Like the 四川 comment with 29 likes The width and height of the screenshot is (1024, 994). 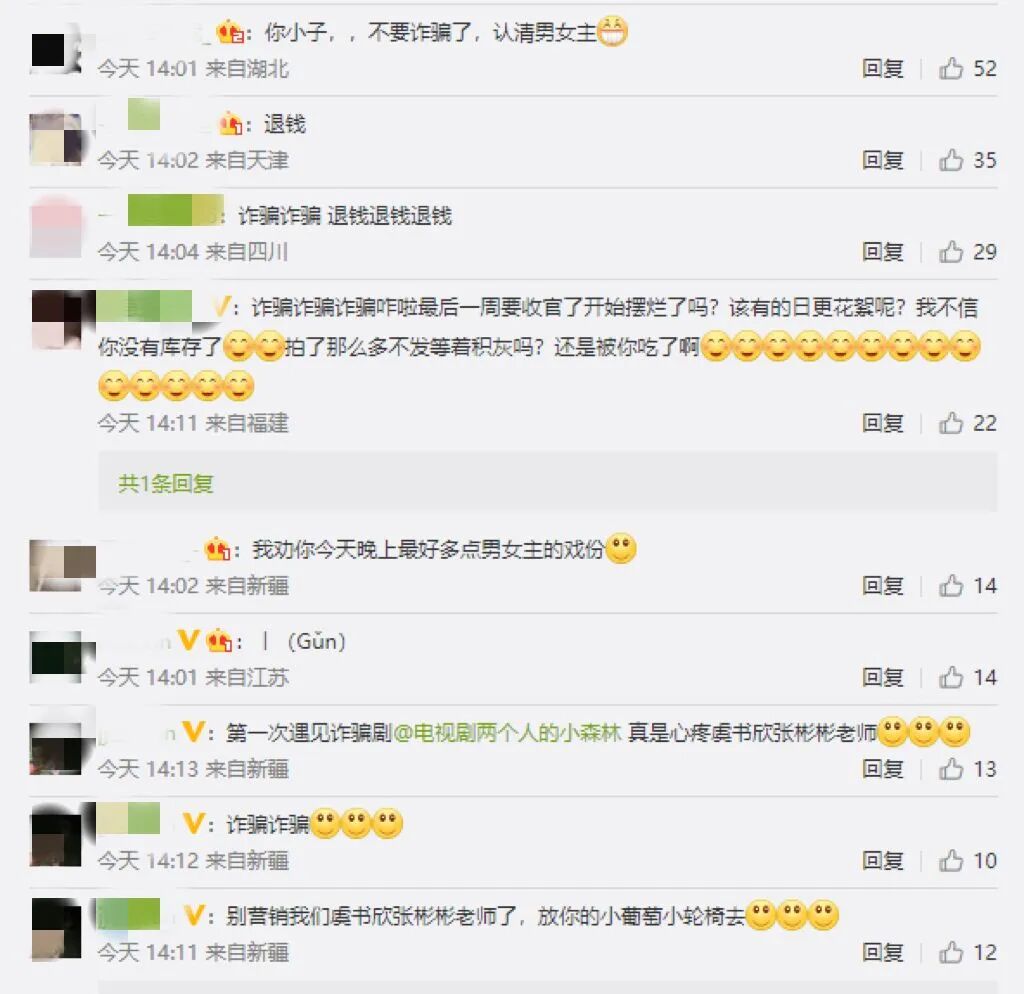pos(967,251)
